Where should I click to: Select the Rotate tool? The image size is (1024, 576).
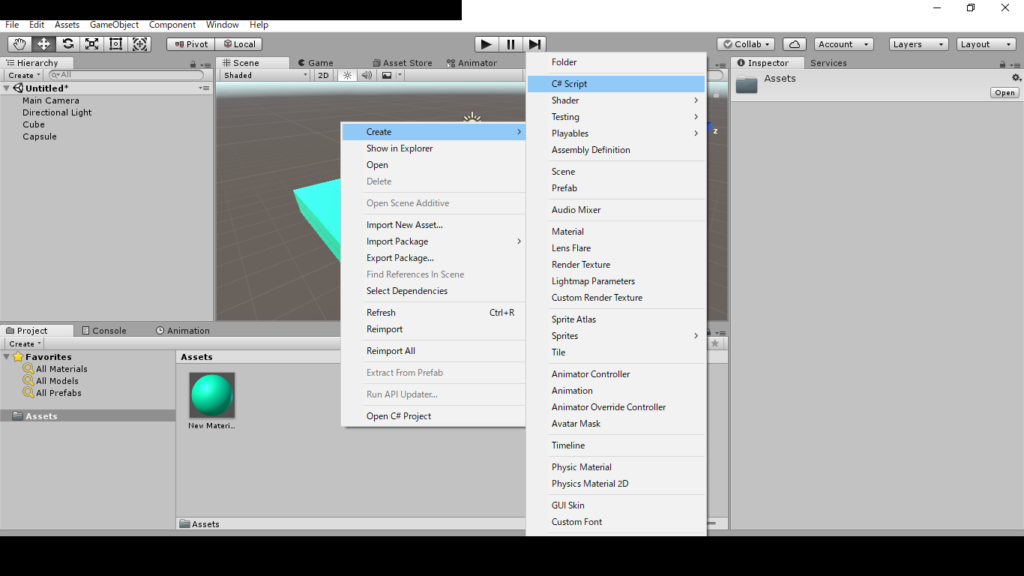[68, 44]
